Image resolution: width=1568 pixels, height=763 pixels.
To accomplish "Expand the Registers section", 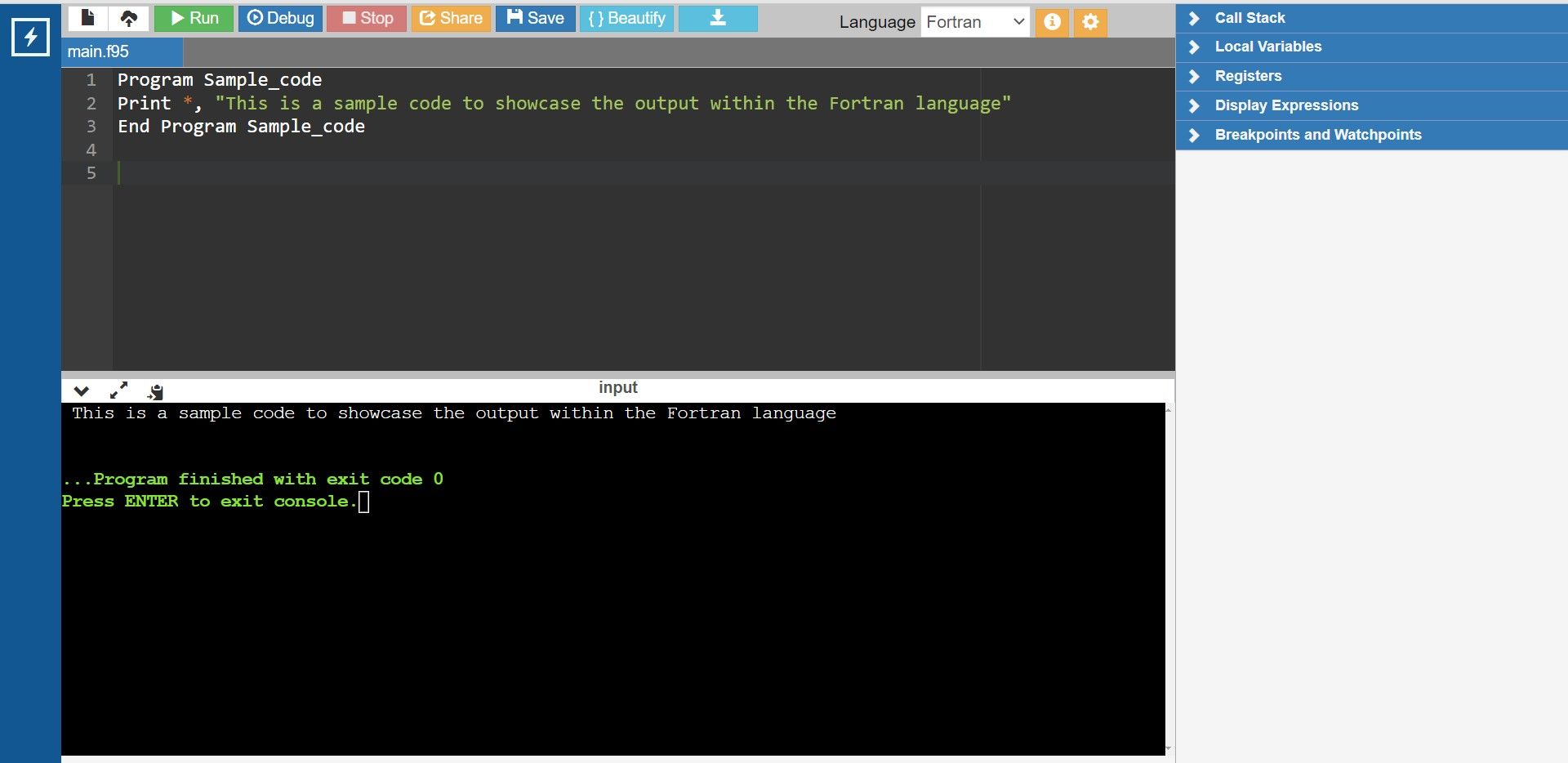I will click(1248, 76).
